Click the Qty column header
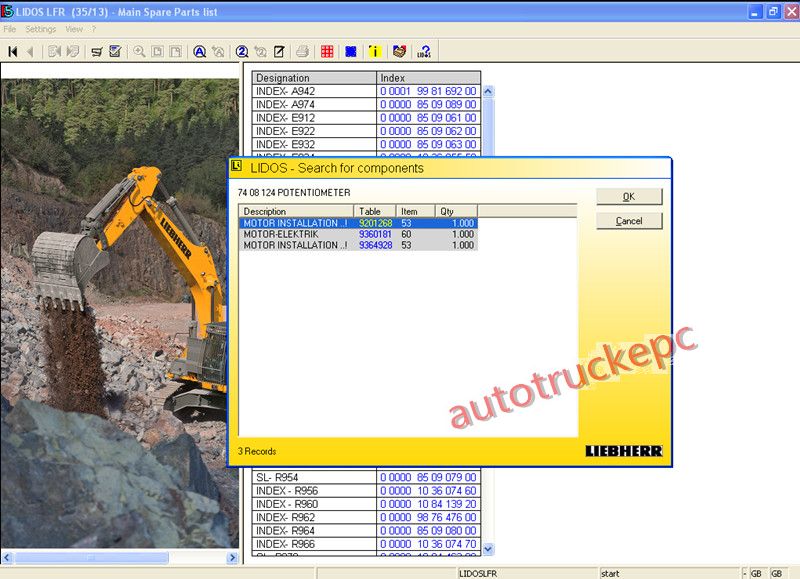800x579 pixels. 456,211
